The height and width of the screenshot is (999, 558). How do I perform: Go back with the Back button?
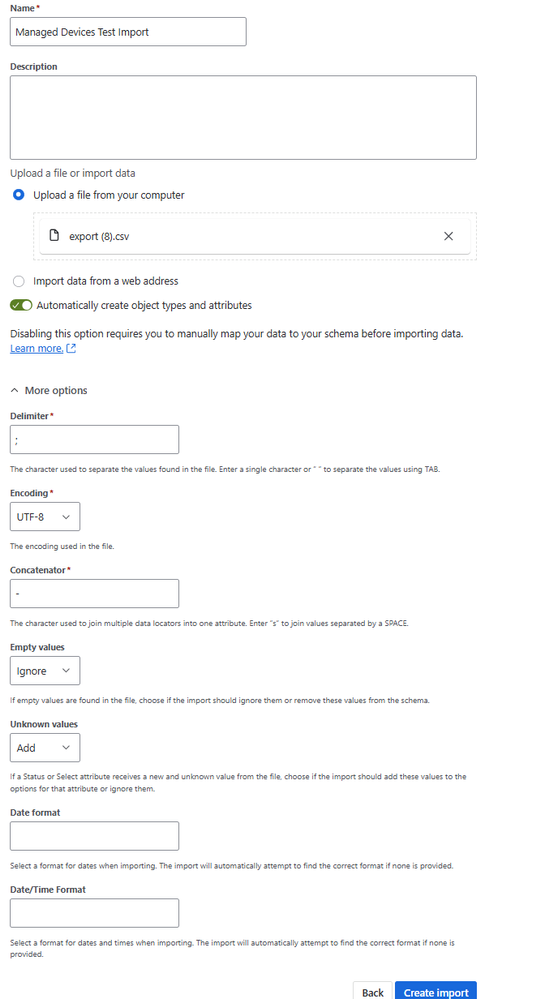pos(373,991)
